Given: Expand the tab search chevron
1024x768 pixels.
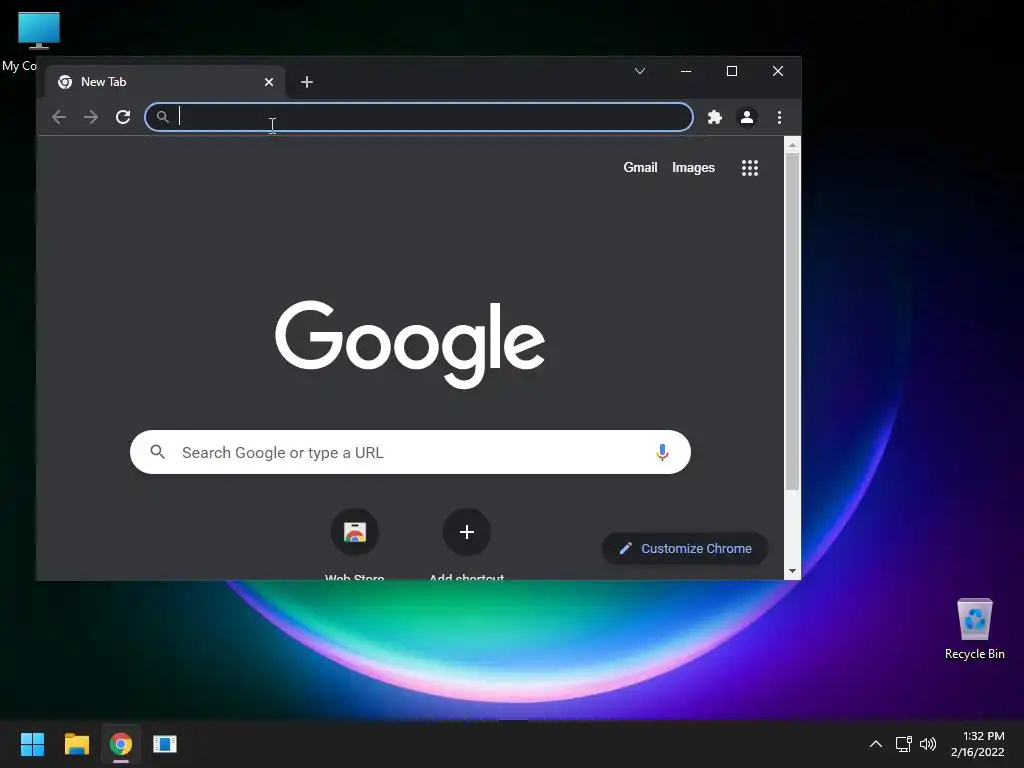Looking at the screenshot, I should click(x=640, y=71).
